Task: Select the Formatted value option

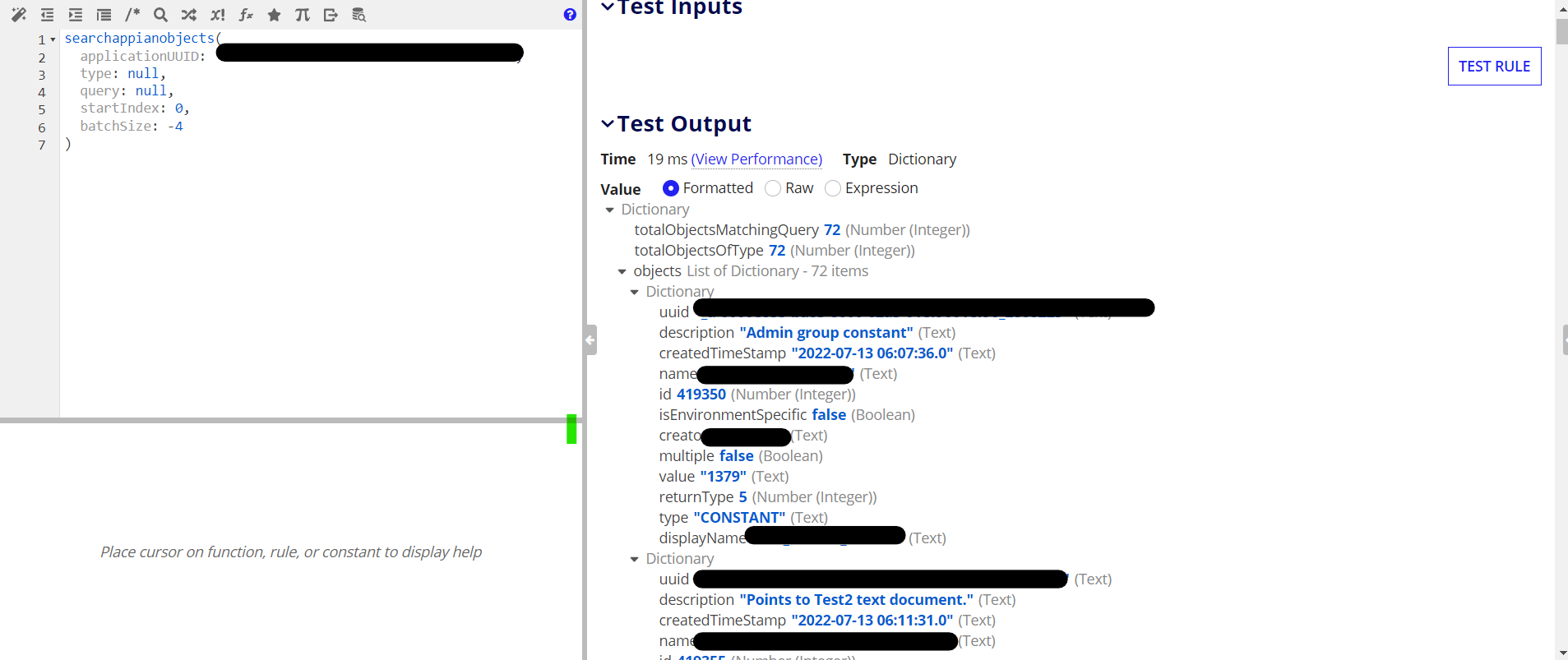Action: 671,188
